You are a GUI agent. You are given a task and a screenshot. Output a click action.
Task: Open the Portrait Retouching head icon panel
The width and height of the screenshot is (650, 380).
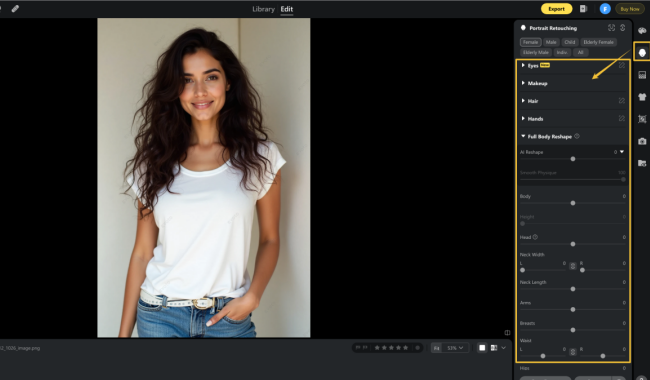(x=642, y=53)
